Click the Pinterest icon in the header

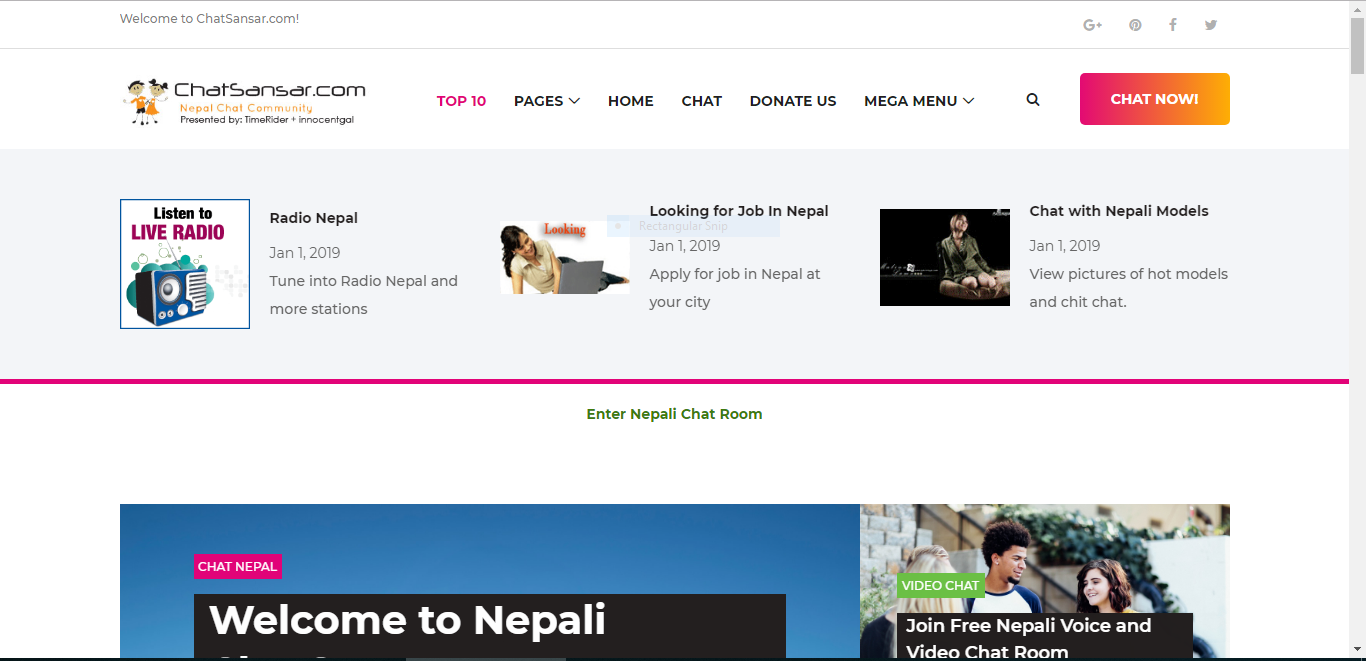point(1135,24)
